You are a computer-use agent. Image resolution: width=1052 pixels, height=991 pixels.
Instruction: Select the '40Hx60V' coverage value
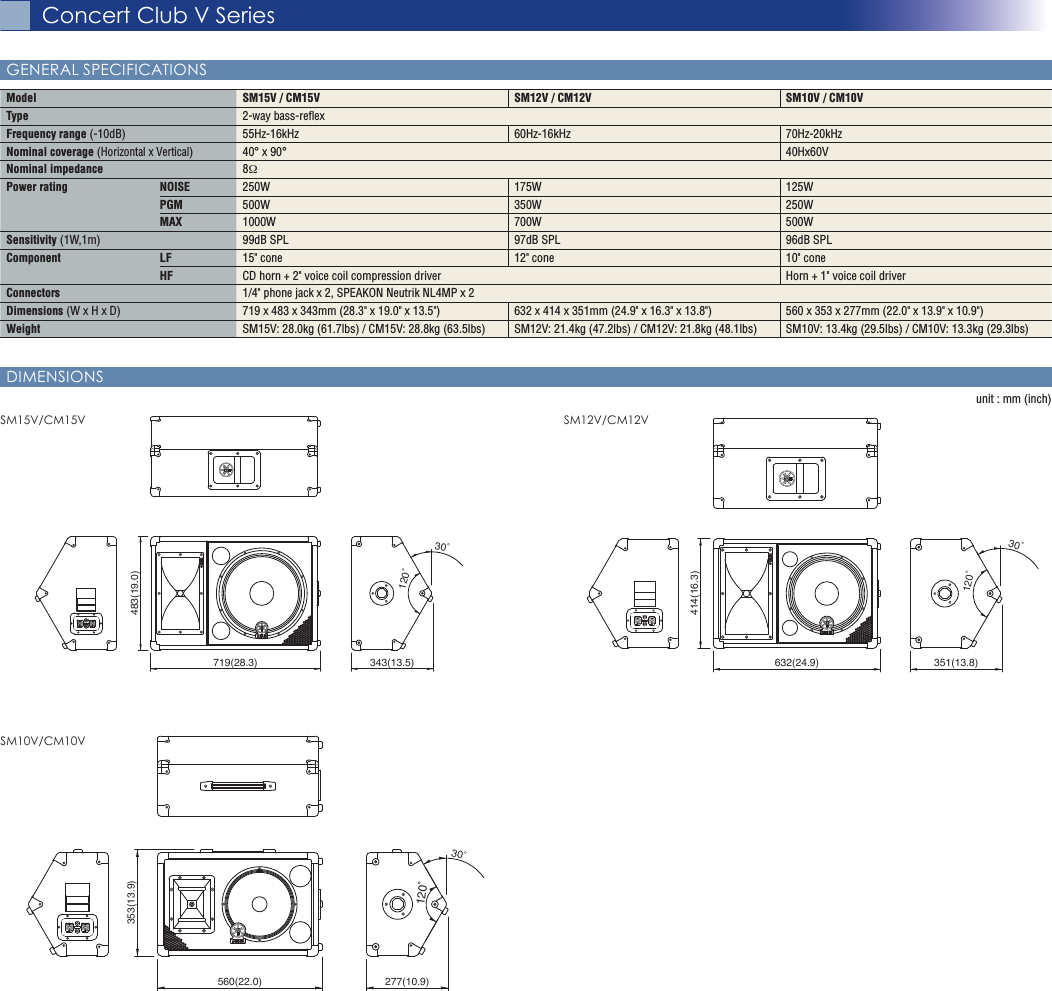coord(807,152)
